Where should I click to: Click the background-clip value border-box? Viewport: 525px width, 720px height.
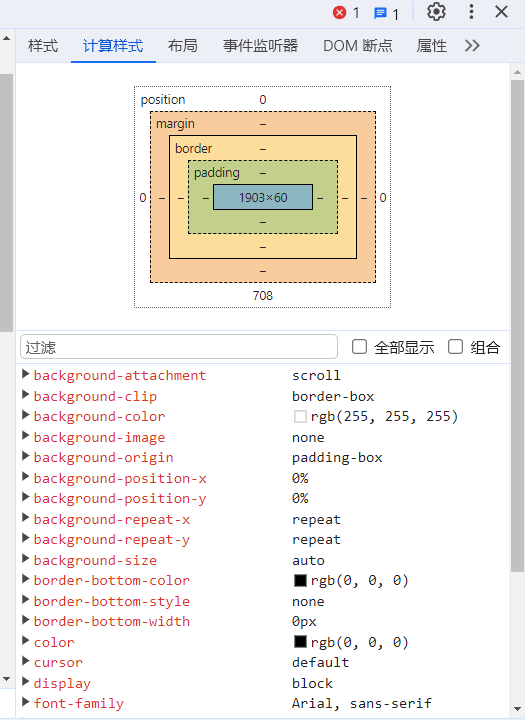(333, 396)
